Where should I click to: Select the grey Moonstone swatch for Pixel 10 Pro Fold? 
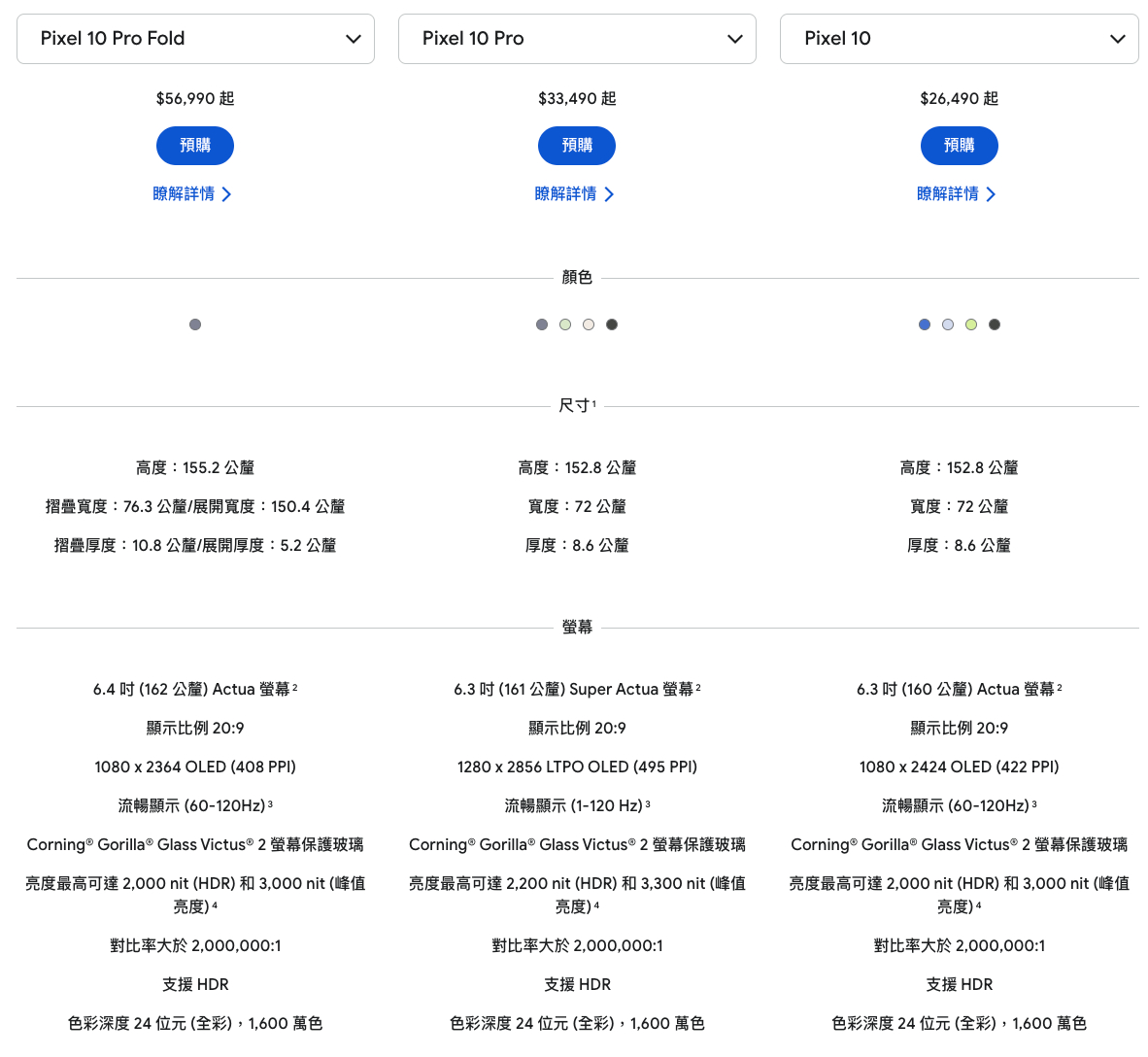click(x=195, y=324)
